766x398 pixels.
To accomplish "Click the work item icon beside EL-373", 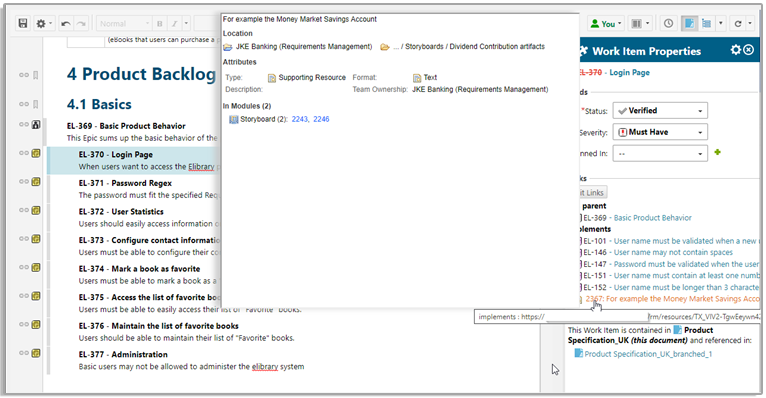I will [36, 239].
